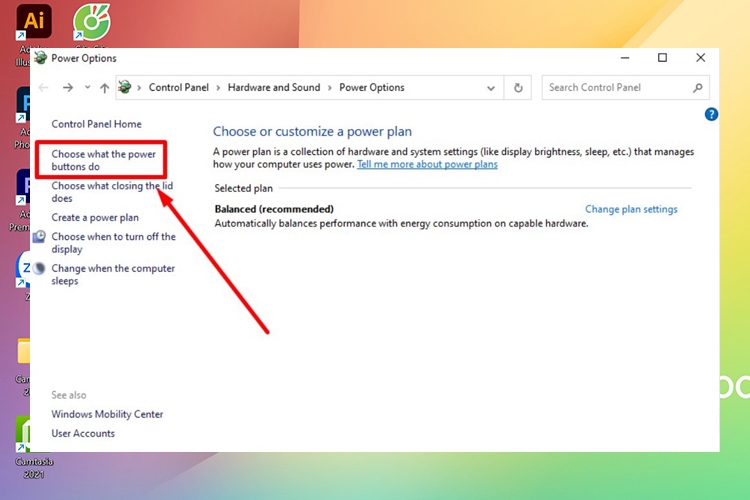Maximize the Power Options window
Image resolution: width=750 pixels, height=500 pixels.
tap(662, 58)
